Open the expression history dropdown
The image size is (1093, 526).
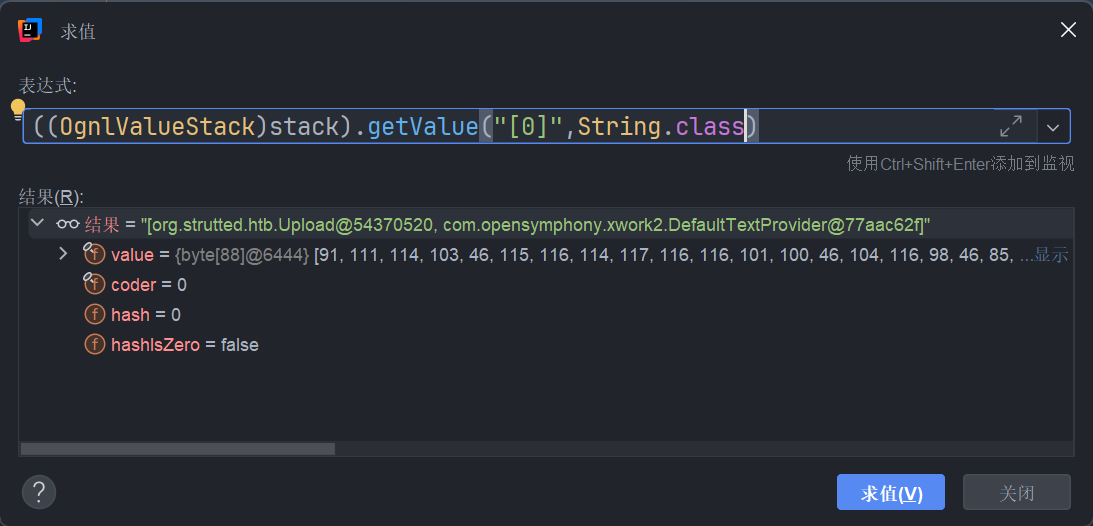(1053, 127)
